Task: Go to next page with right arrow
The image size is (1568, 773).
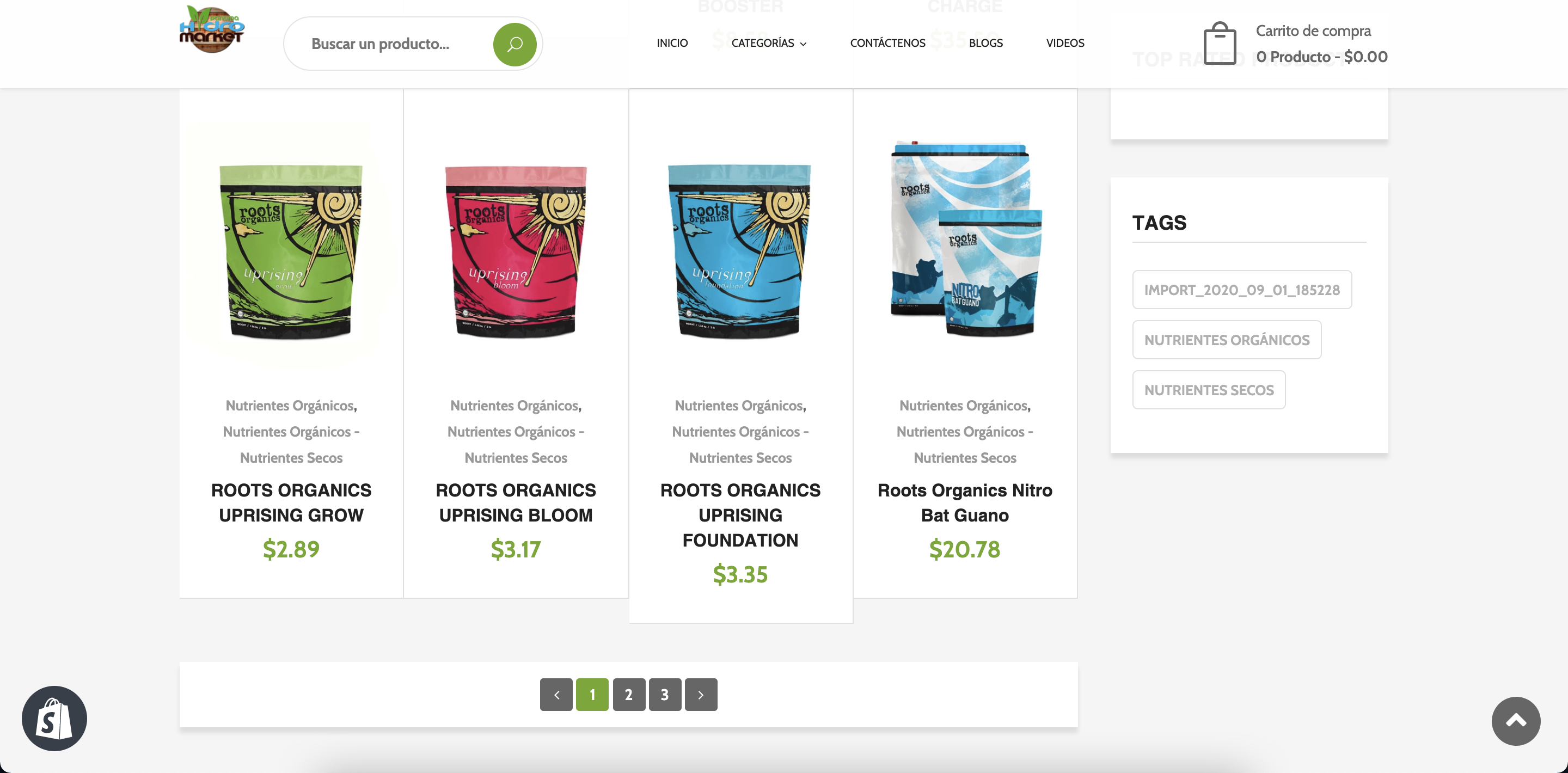Action: (701, 695)
